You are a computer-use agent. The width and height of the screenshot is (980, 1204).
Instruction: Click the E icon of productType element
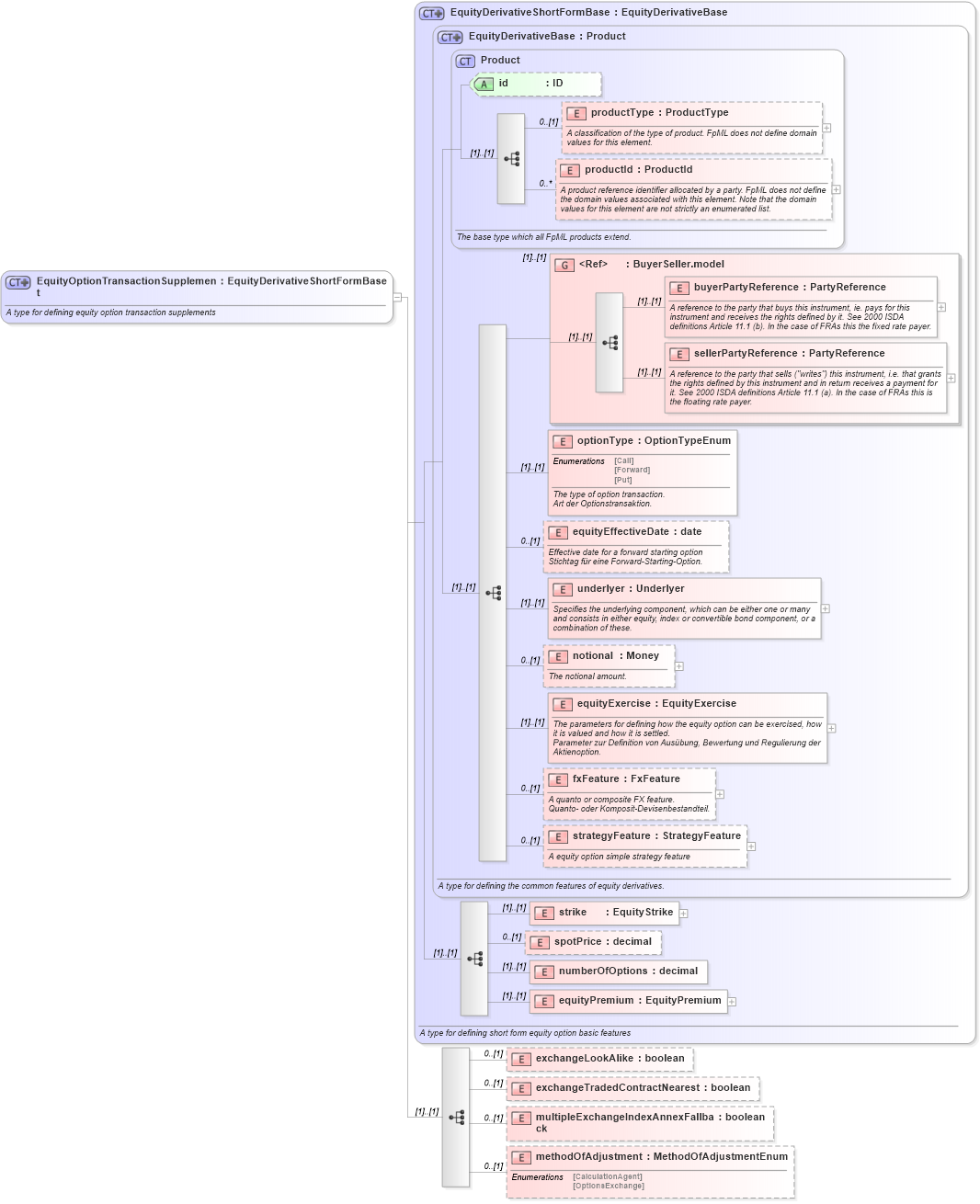click(x=576, y=114)
